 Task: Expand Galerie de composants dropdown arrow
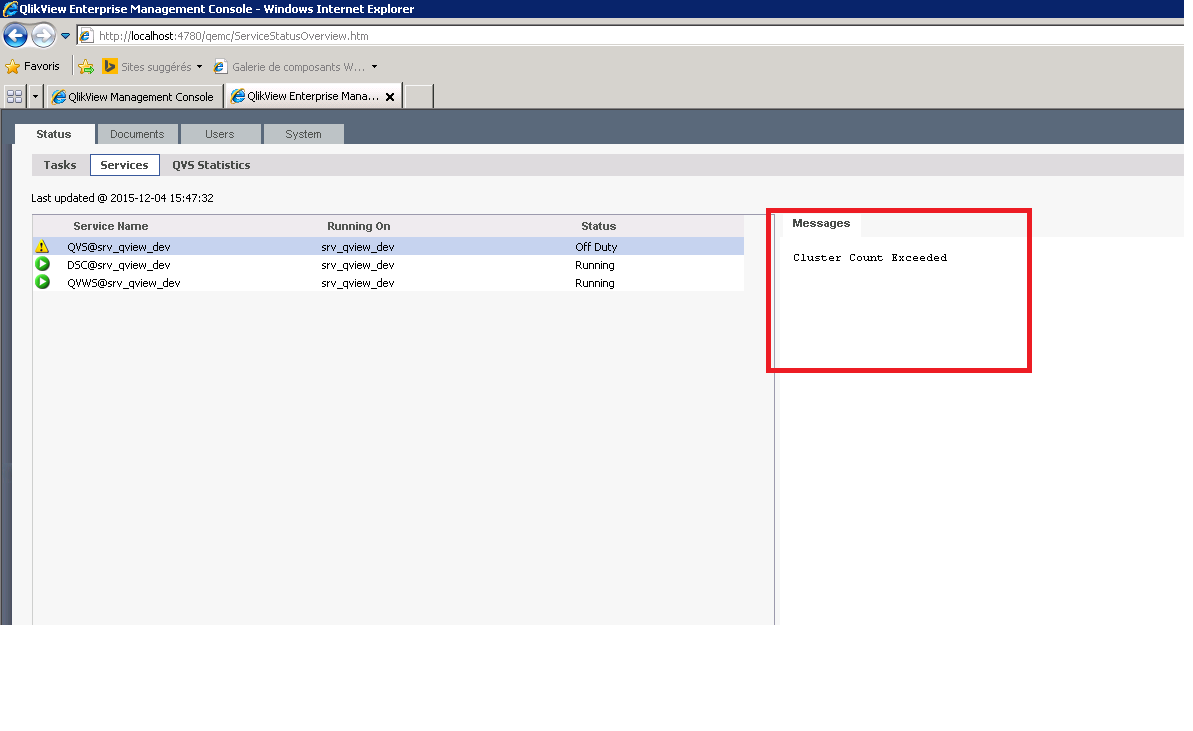tap(374, 67)
